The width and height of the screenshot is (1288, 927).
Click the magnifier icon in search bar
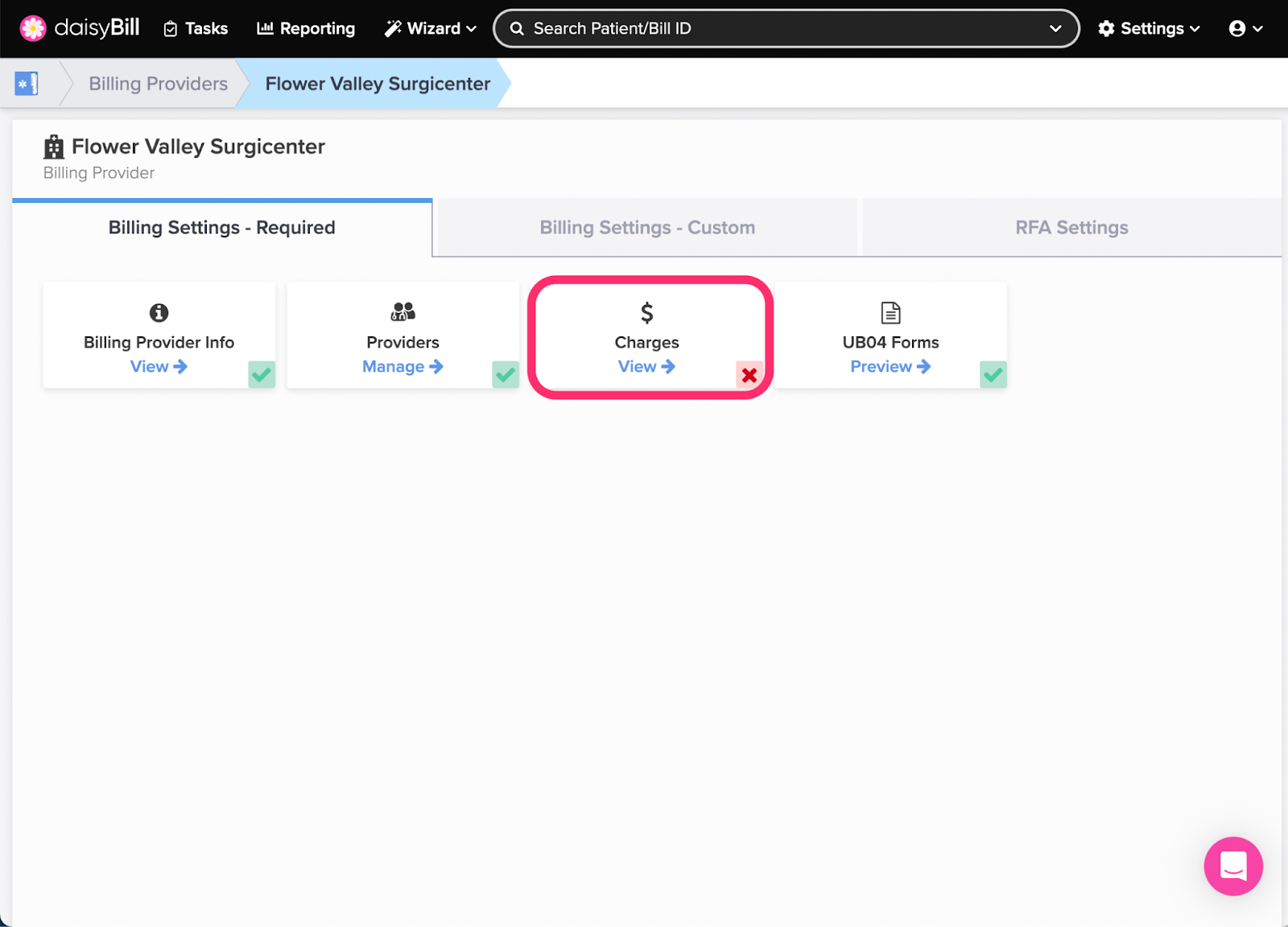pos(517,28)
